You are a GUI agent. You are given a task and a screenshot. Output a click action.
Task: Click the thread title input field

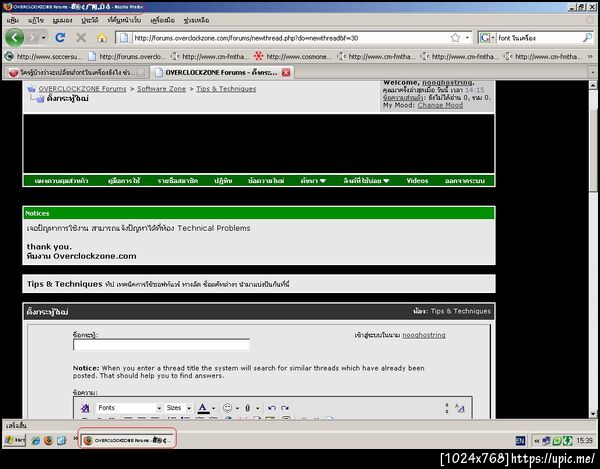click(161, 345)
